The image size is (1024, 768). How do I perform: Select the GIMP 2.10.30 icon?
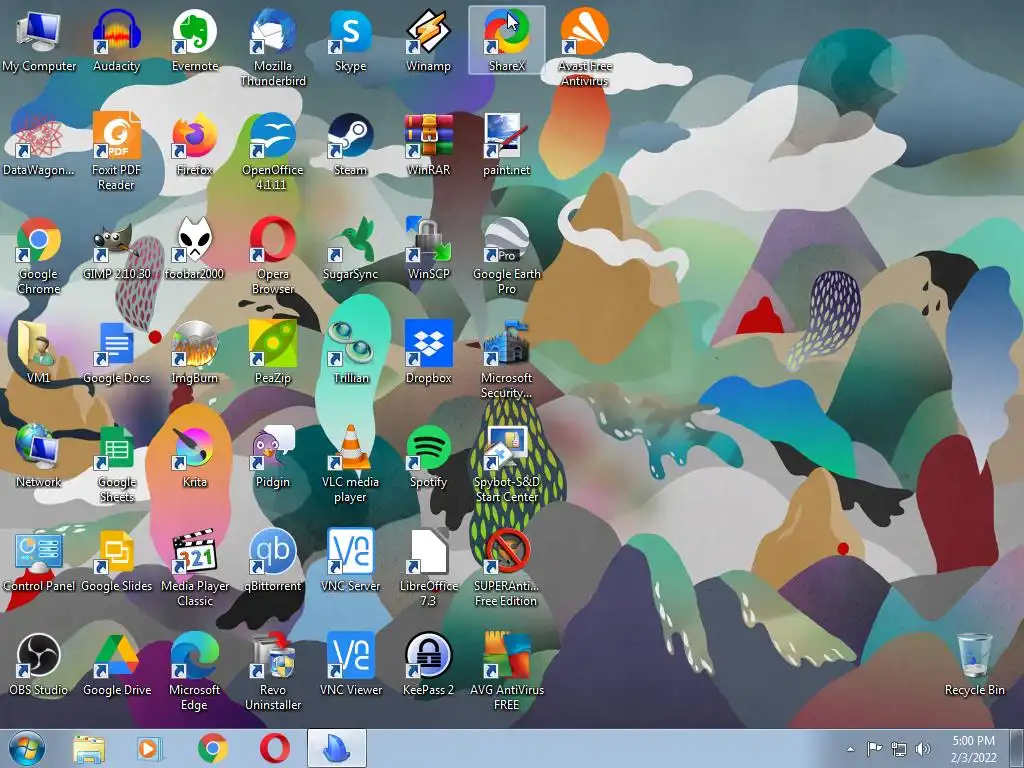click(x=116, y=249)
